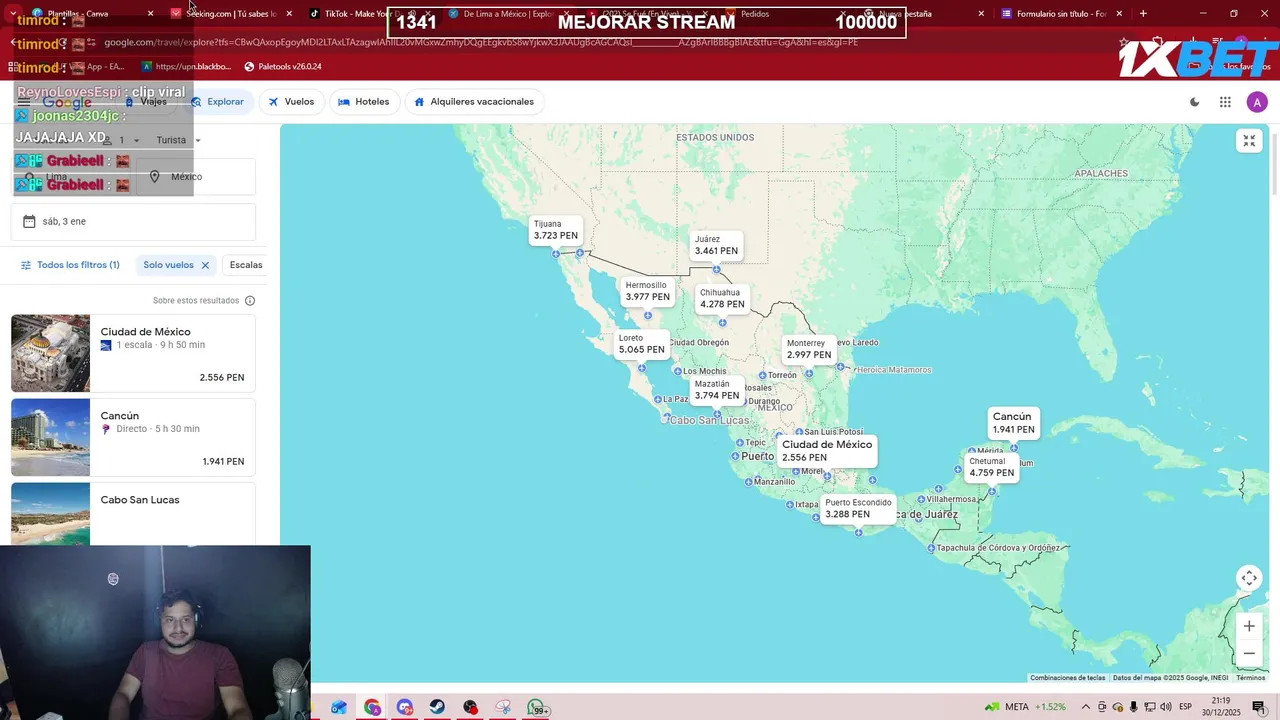1280x720 pixels.
Task: Click the México destination field
Action: tap(196, 177)
